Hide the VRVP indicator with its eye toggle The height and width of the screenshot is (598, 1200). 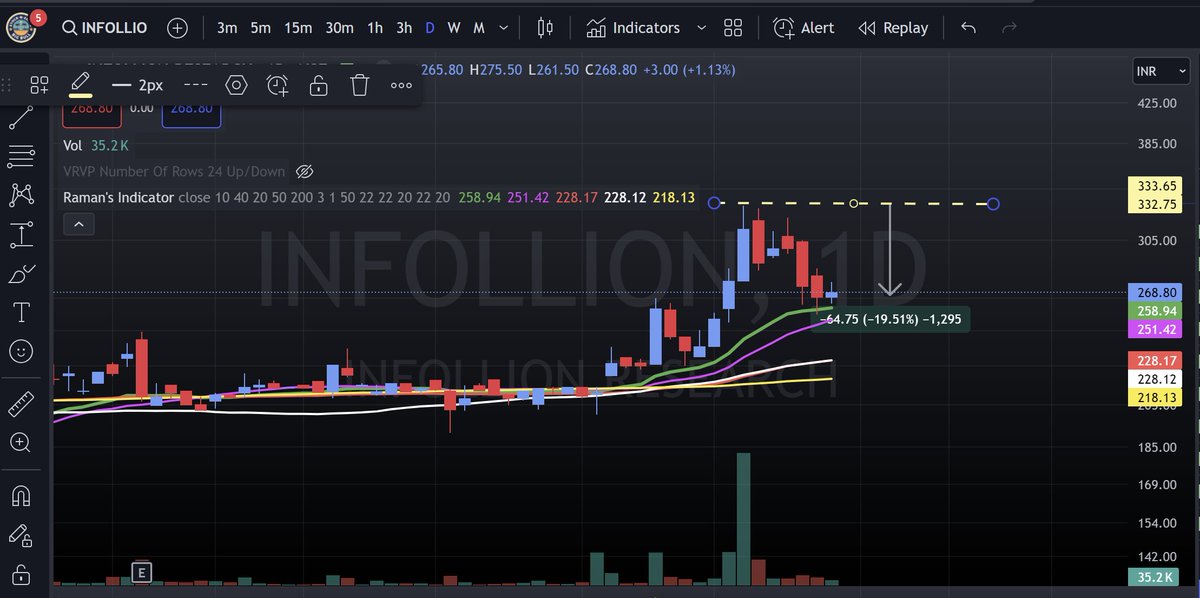pyautogui.click(x=305, y=171)
